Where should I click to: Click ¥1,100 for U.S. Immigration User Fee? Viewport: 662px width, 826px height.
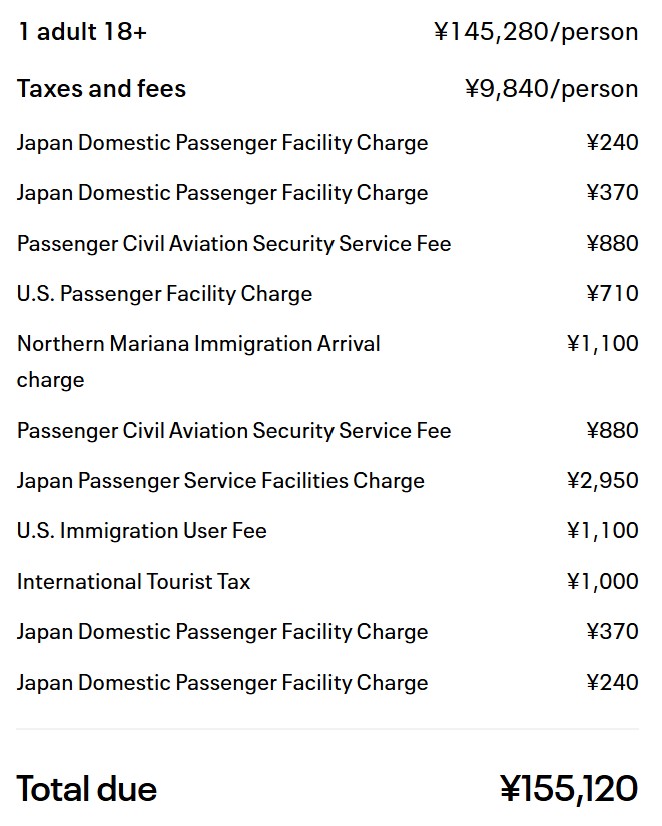click(x=602, y=531)
